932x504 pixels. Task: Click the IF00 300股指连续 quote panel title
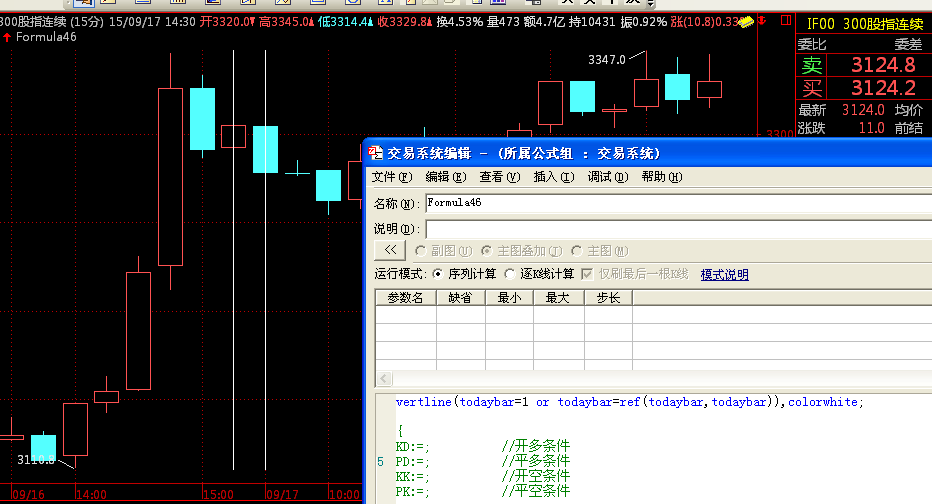coord(865,24)
